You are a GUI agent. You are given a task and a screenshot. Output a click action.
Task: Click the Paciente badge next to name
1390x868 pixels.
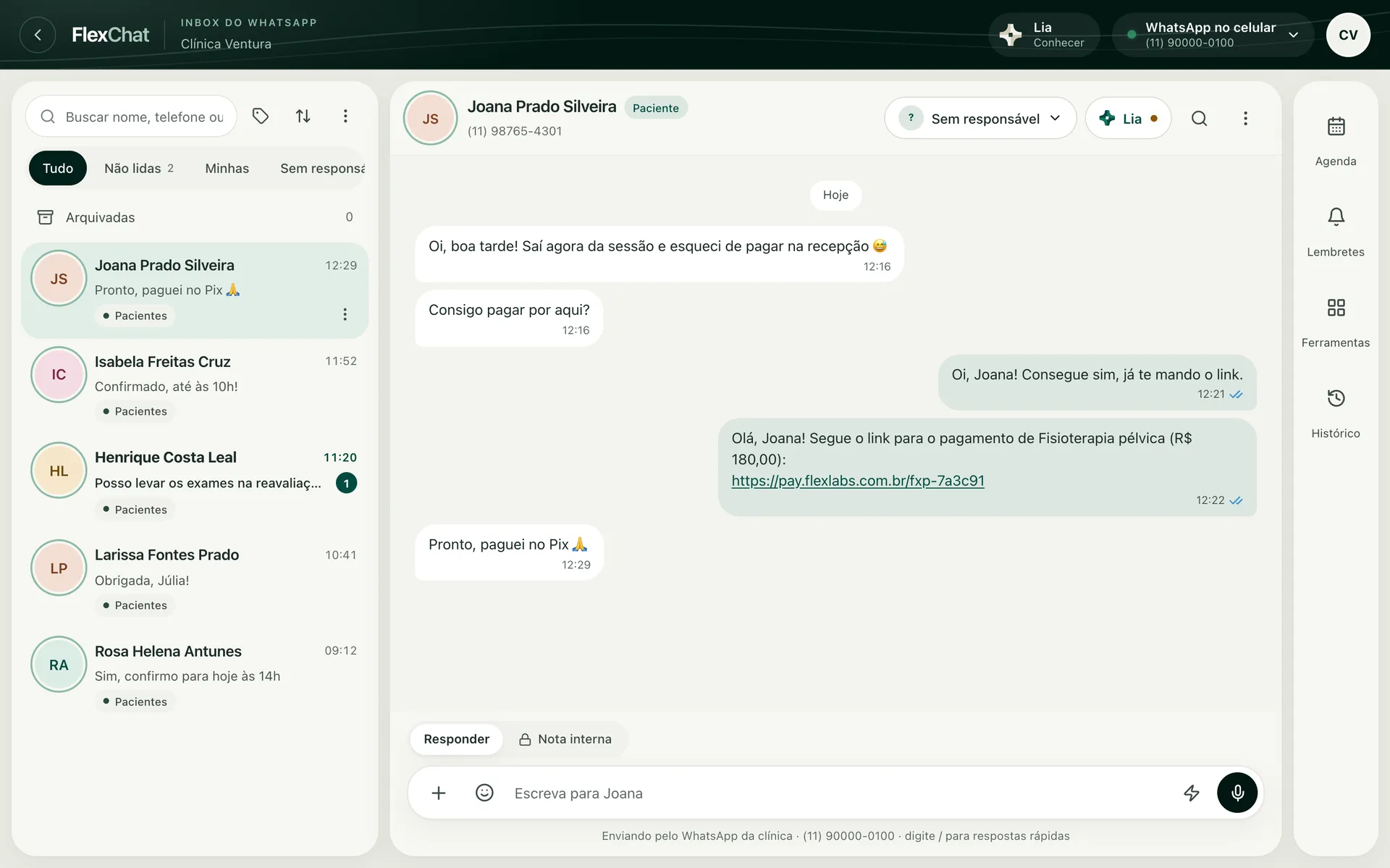click(x=656, y=108)
